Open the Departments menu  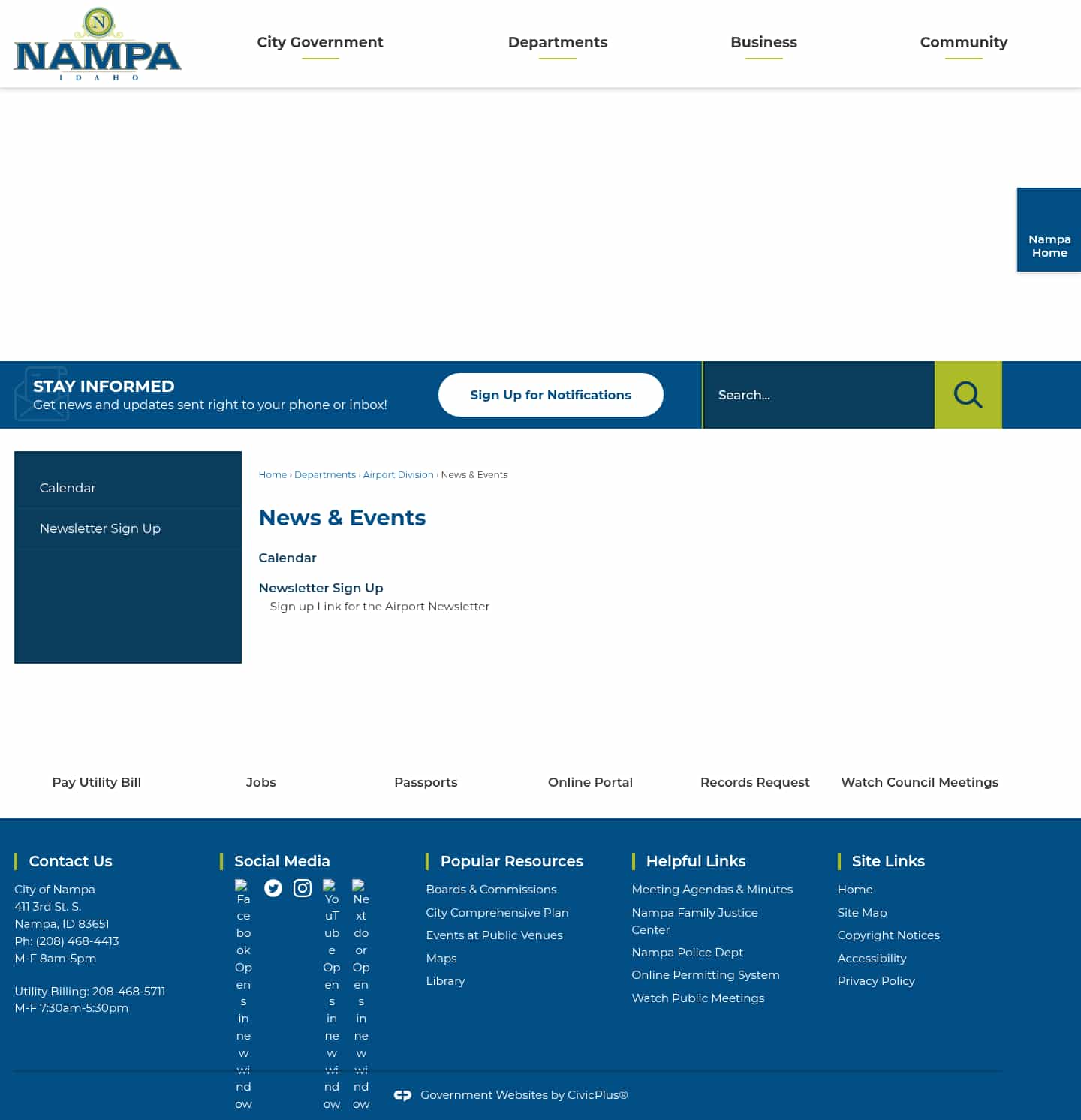point(558,43)
